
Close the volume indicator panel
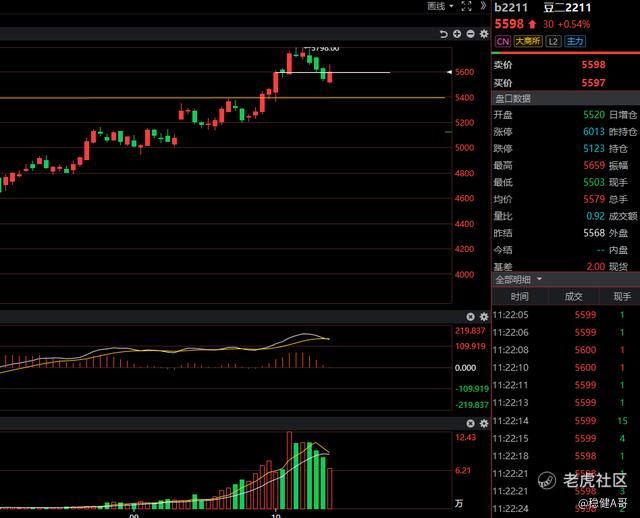(x=470, y=423)
